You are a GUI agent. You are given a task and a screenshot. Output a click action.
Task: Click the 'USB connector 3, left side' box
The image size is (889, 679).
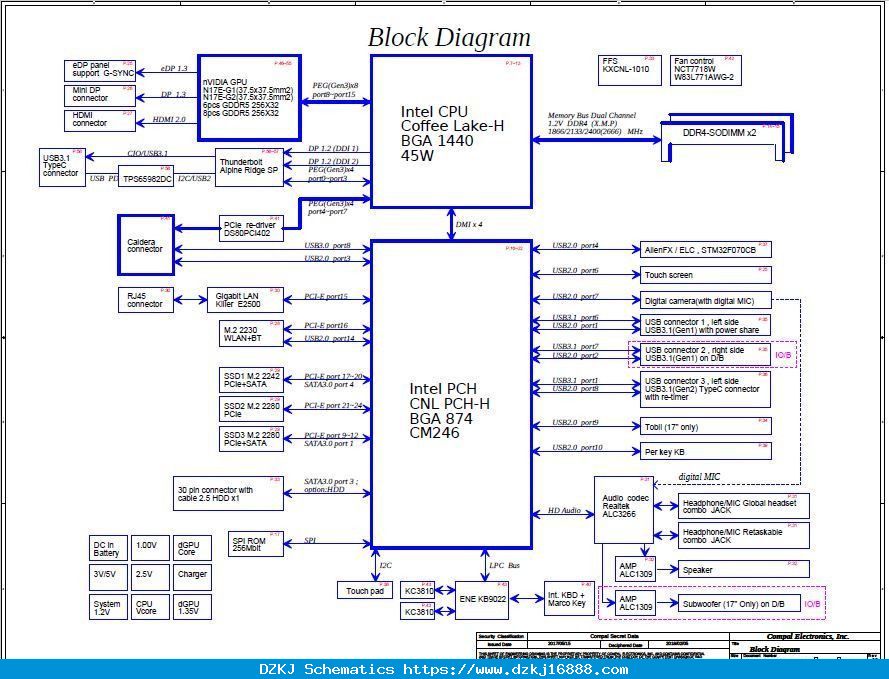[x=705, y=389]
